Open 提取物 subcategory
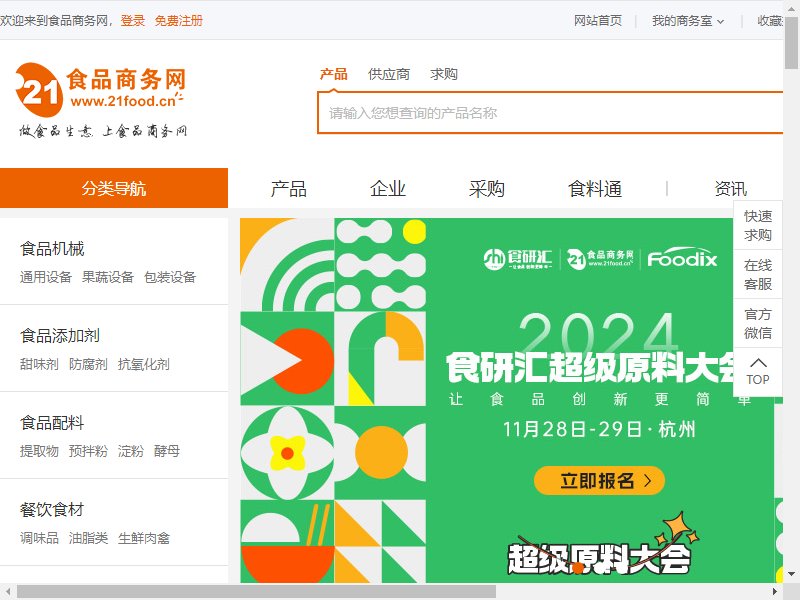Screen dimensions: 800x600 click(39, 451)
